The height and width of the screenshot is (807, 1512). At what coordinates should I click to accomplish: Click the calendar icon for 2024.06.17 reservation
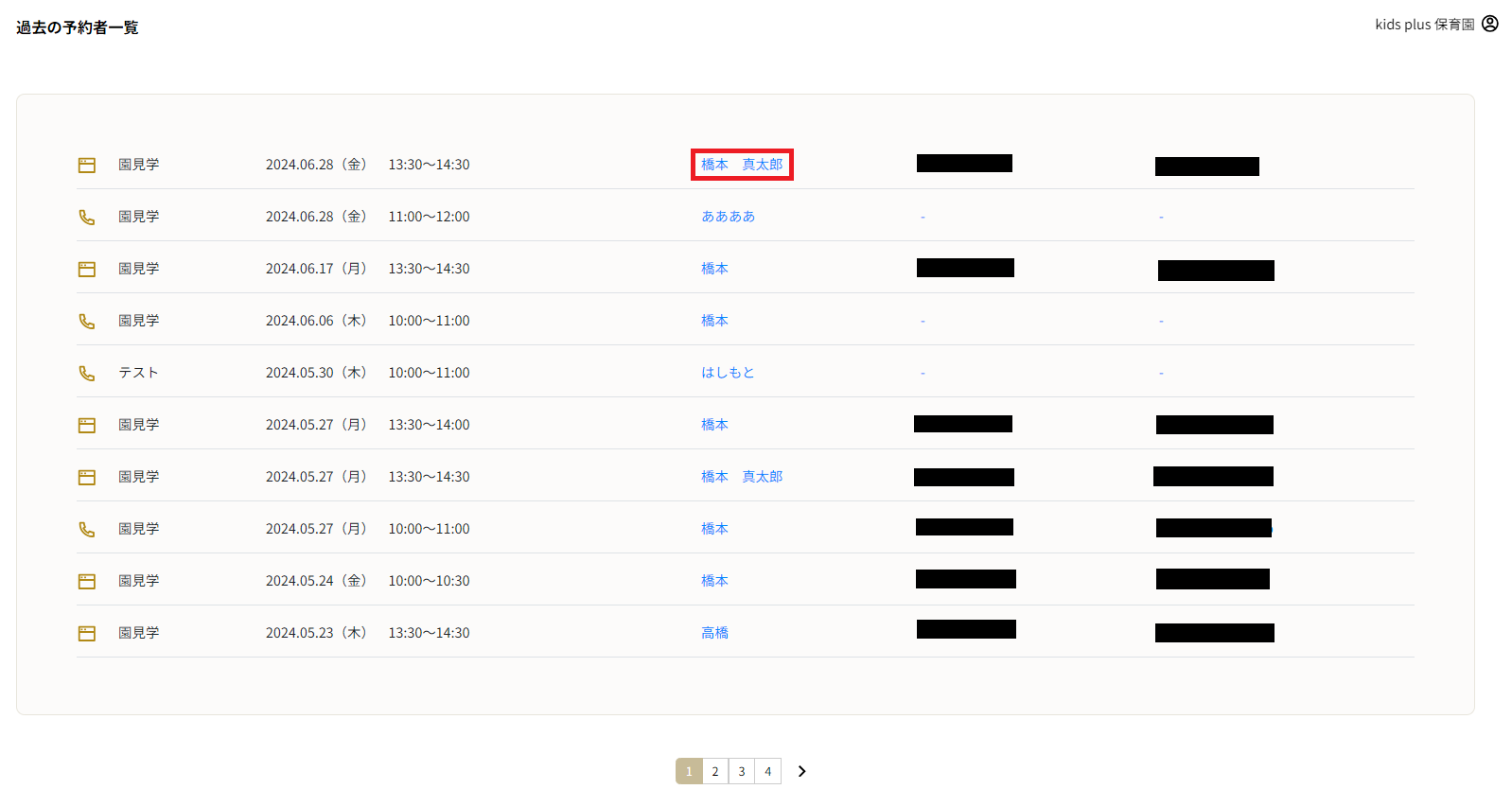tap(87, 269)
